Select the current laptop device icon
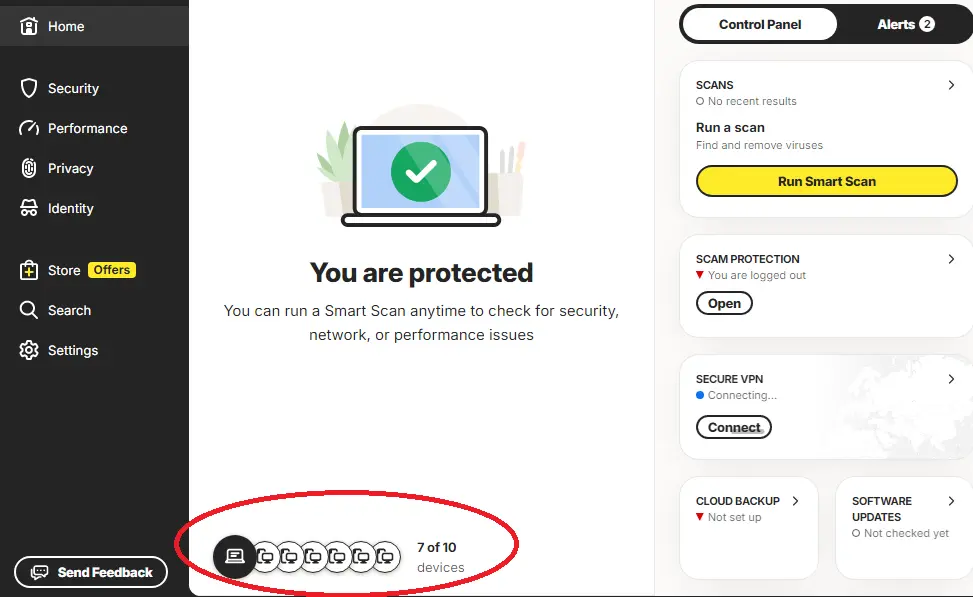This screenshot has width=973, height=597. [235, 557]
